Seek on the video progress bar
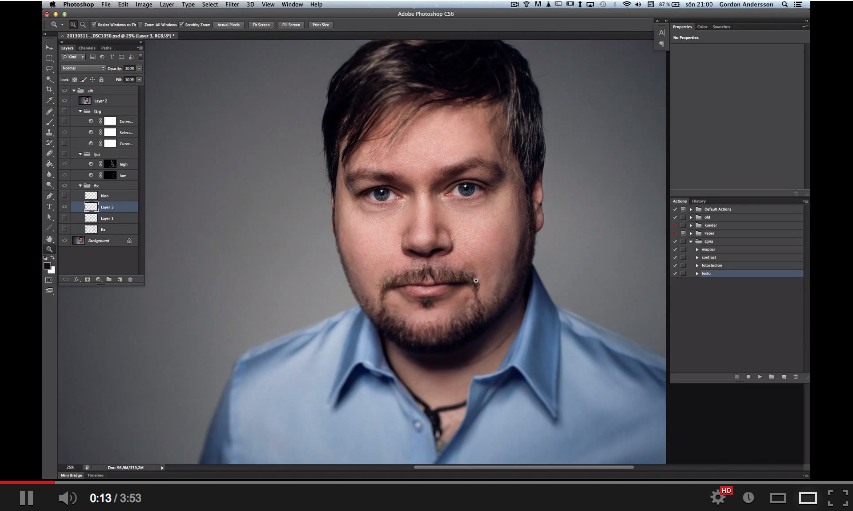 pyautogui.click(x=426, y=482)
